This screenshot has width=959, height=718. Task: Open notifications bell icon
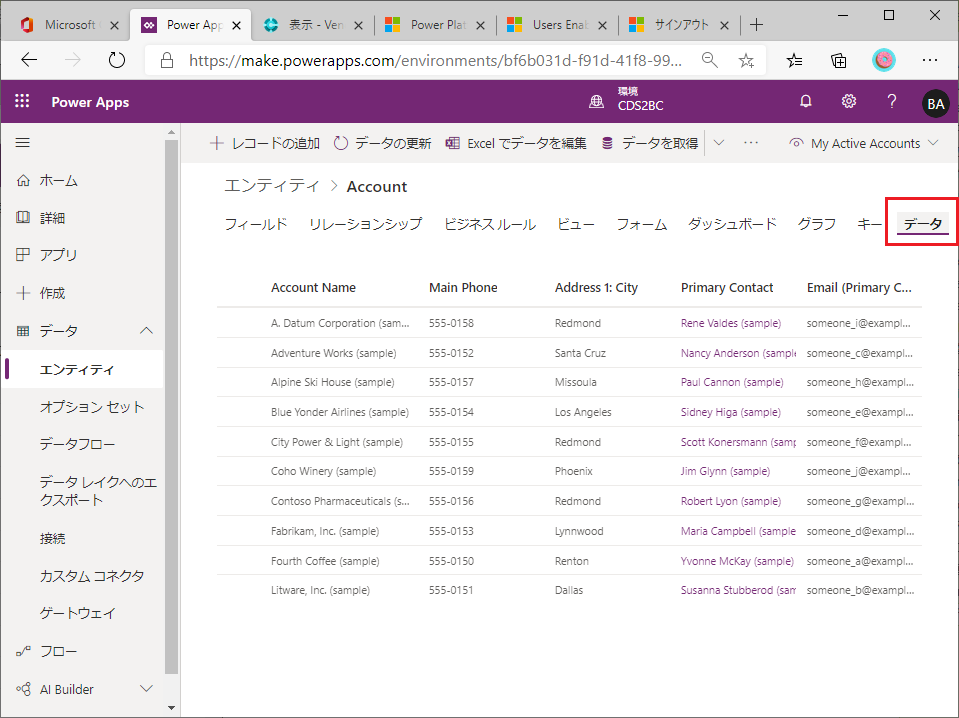pyautogui.click(x=805, y=102)
